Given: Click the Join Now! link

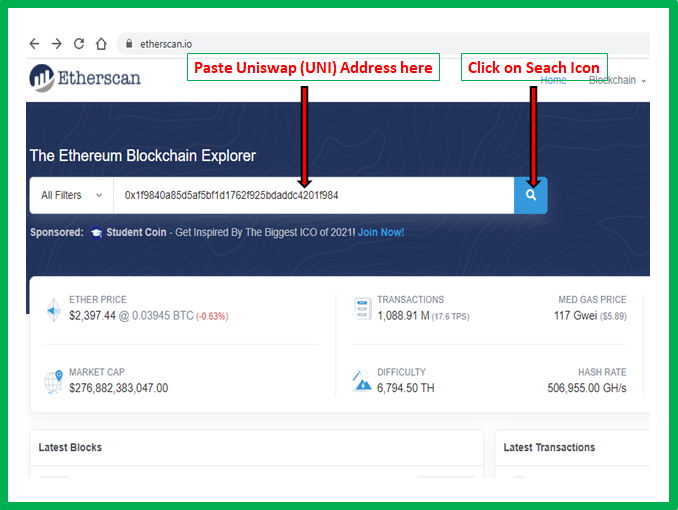Looking at the screenshot, I should pos(381,232).
